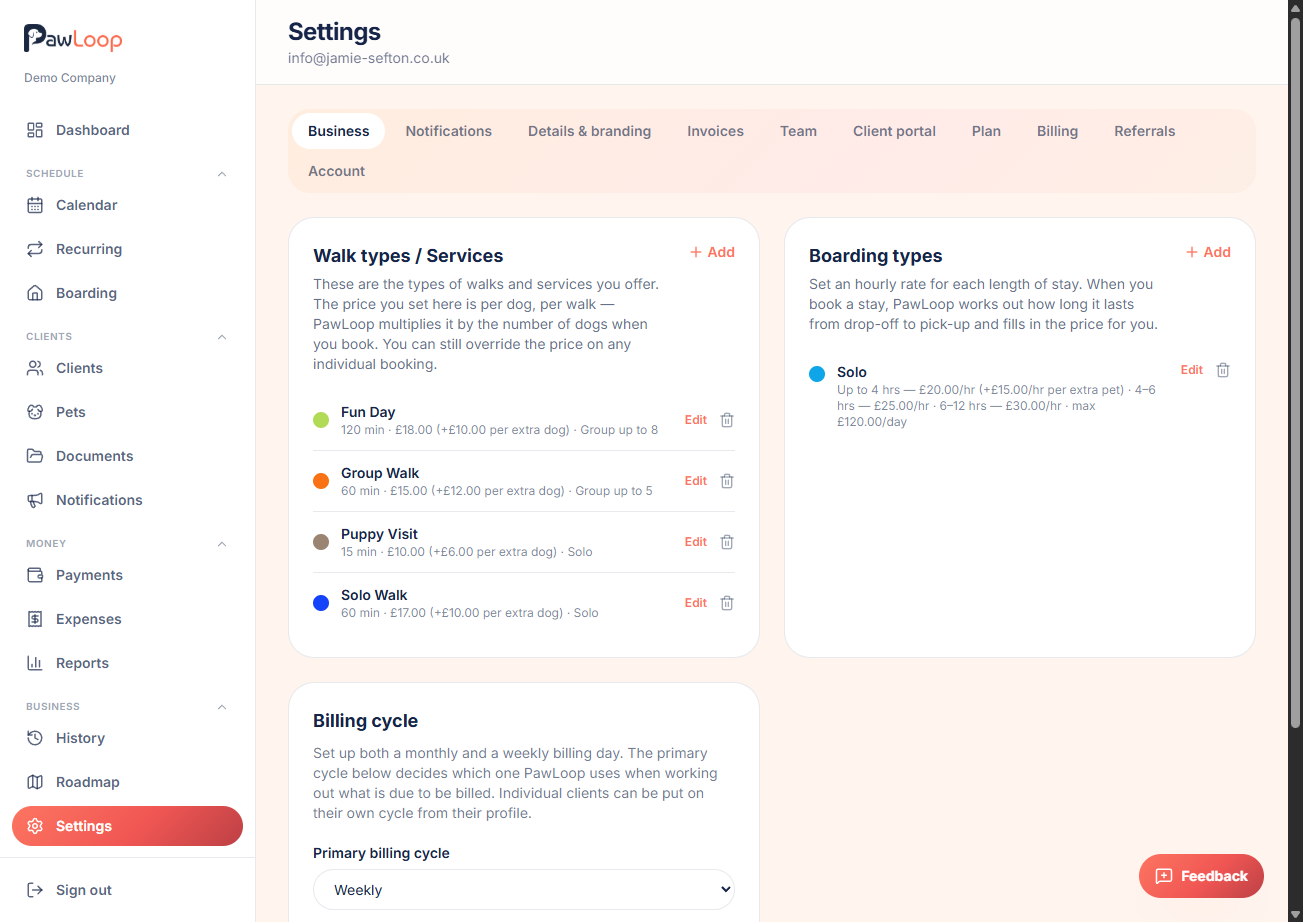
Task: Delete the Solo boarding type
Action: click(x=1223, y=370)
